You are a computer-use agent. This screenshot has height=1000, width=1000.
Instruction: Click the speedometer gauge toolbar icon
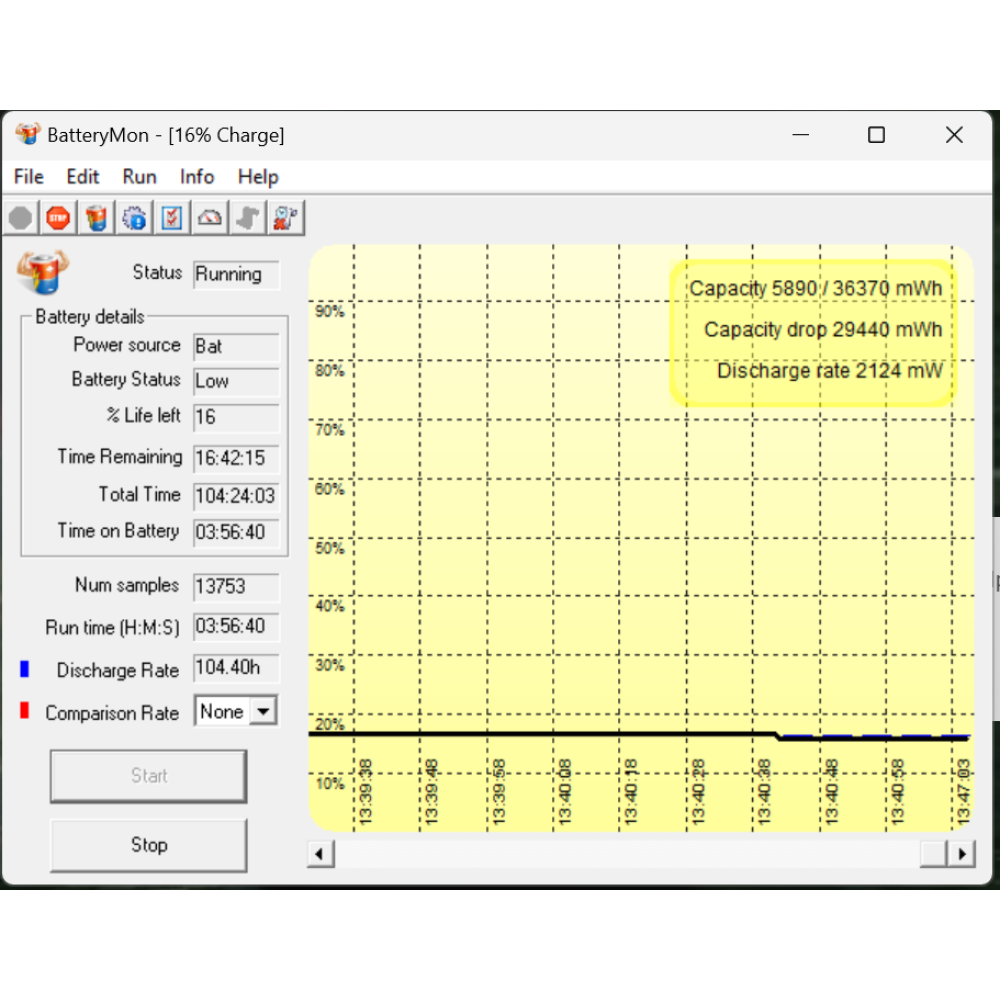tap(210, 218)
